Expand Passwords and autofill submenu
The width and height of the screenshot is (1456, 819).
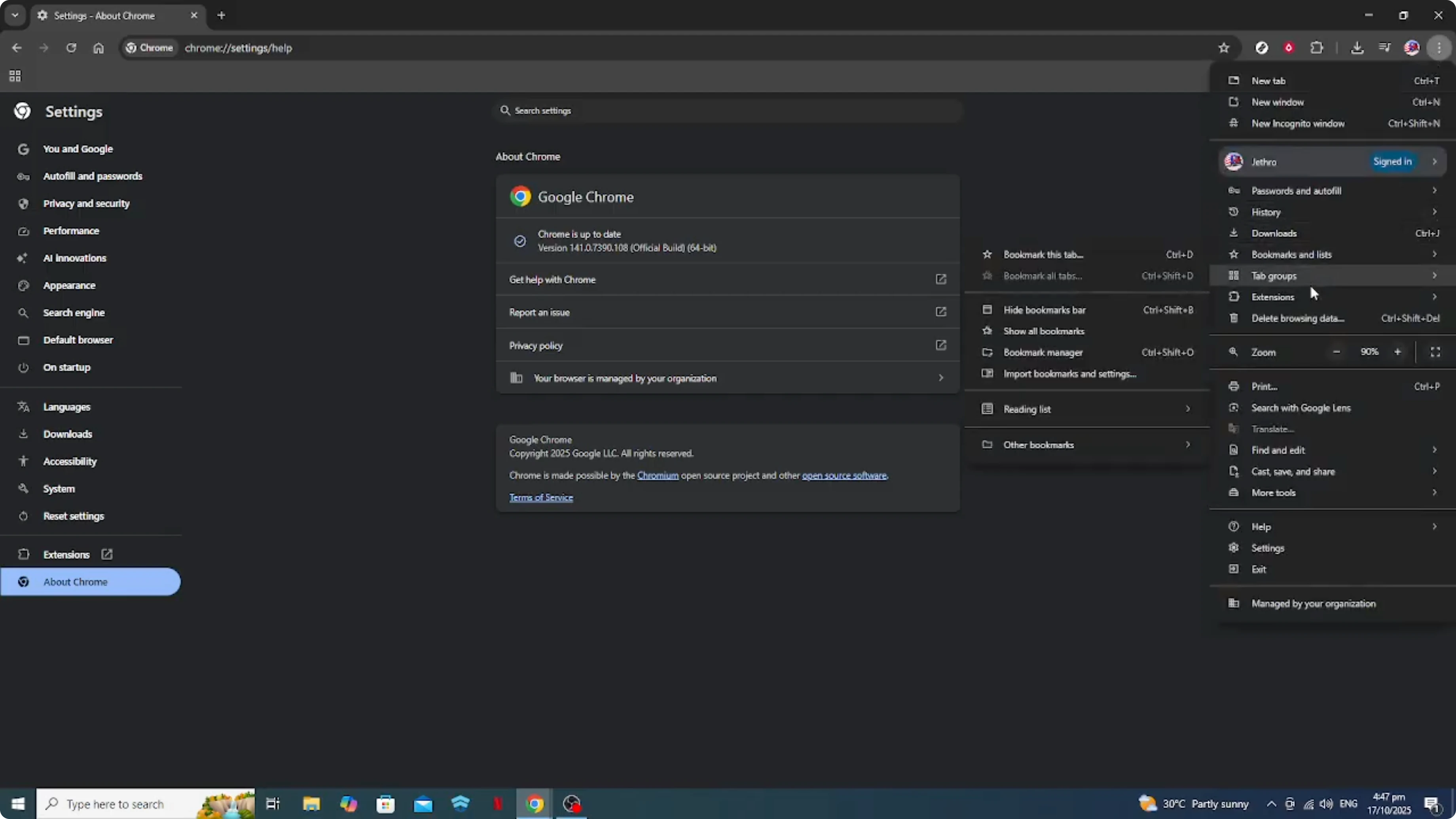(1333, 191)
